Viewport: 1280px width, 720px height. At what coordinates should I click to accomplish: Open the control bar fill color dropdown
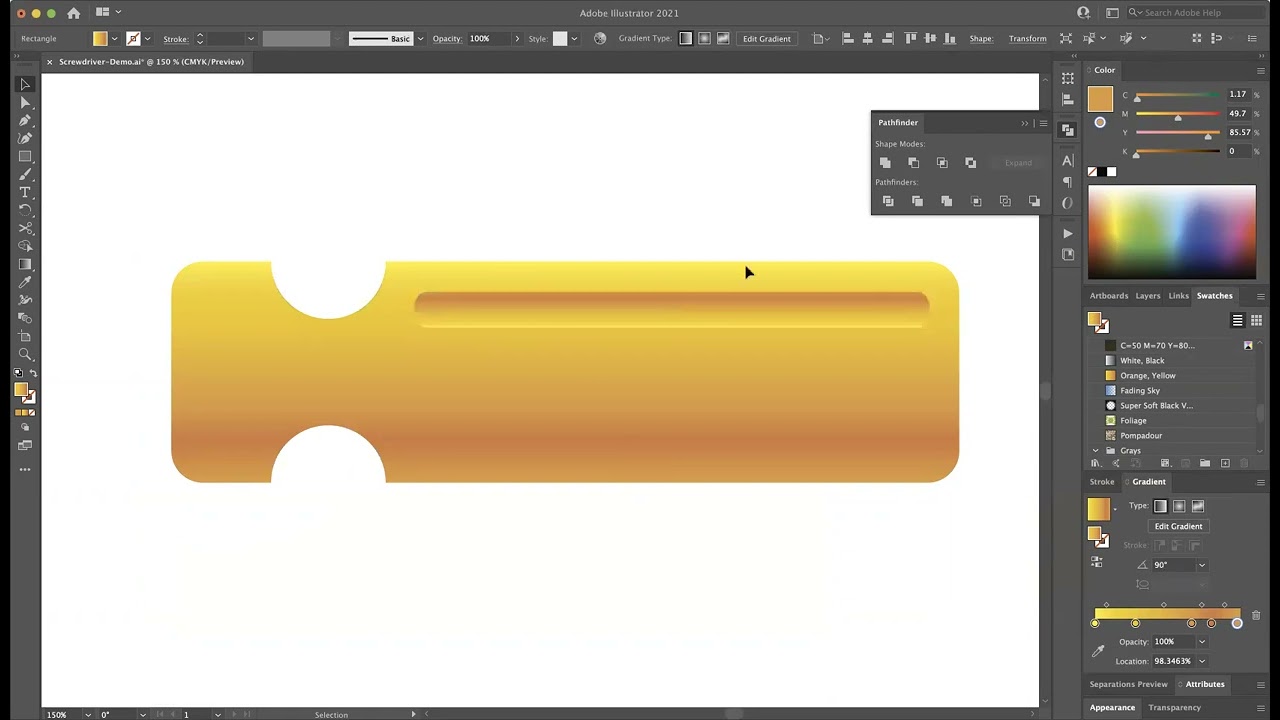[114, 38]
